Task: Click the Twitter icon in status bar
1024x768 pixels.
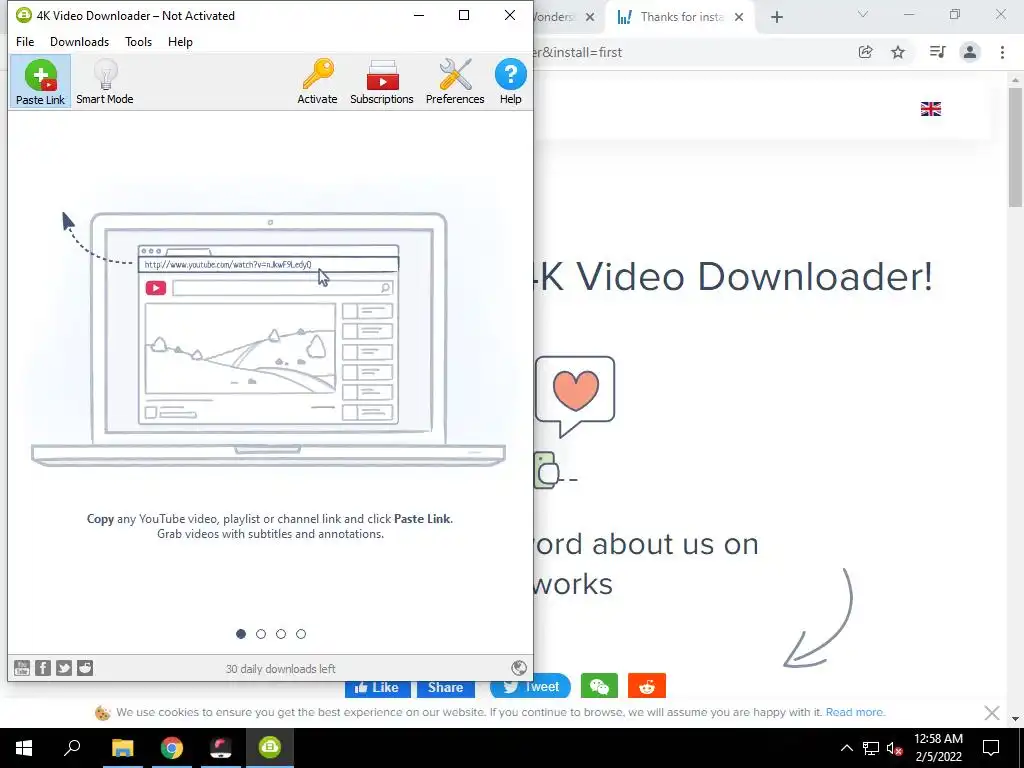Action: [64, 667]
